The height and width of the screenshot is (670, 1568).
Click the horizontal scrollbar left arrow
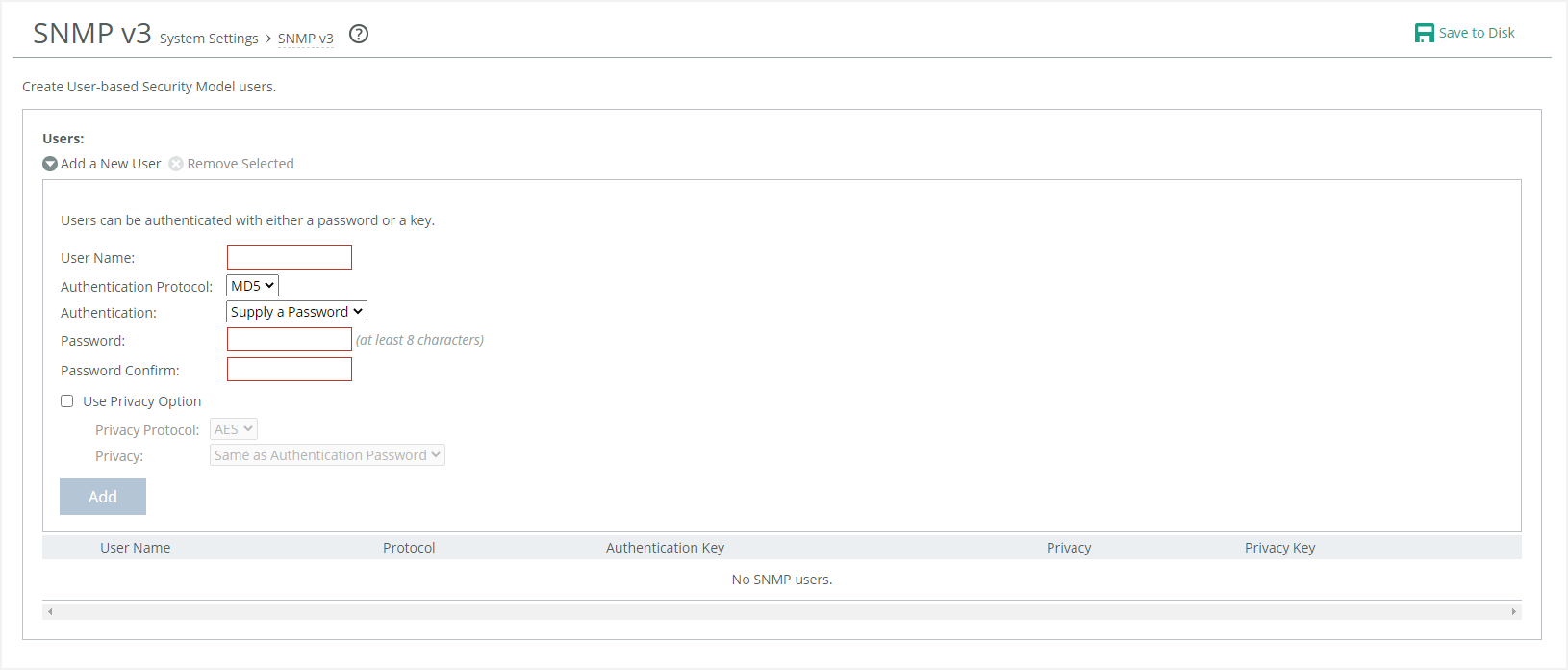50,611
